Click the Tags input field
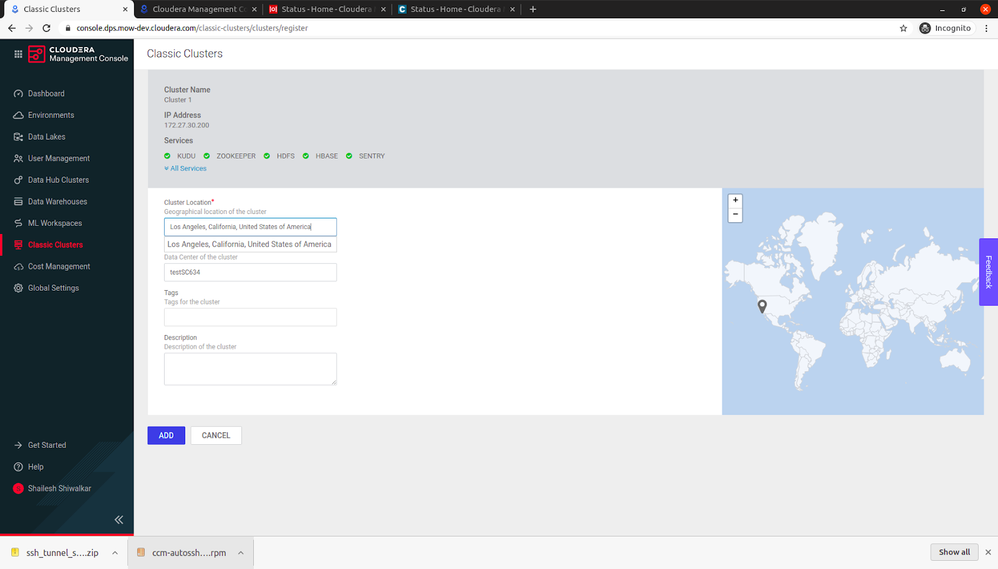 point(250,317)
